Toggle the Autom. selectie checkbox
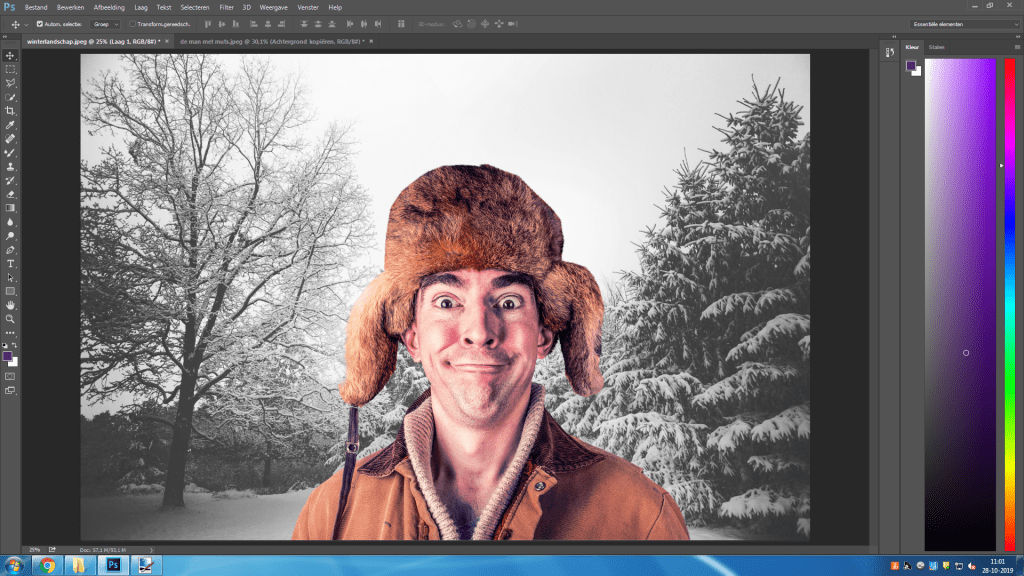This screenshot has height=576, width=1024. click(x=39, y=23)
